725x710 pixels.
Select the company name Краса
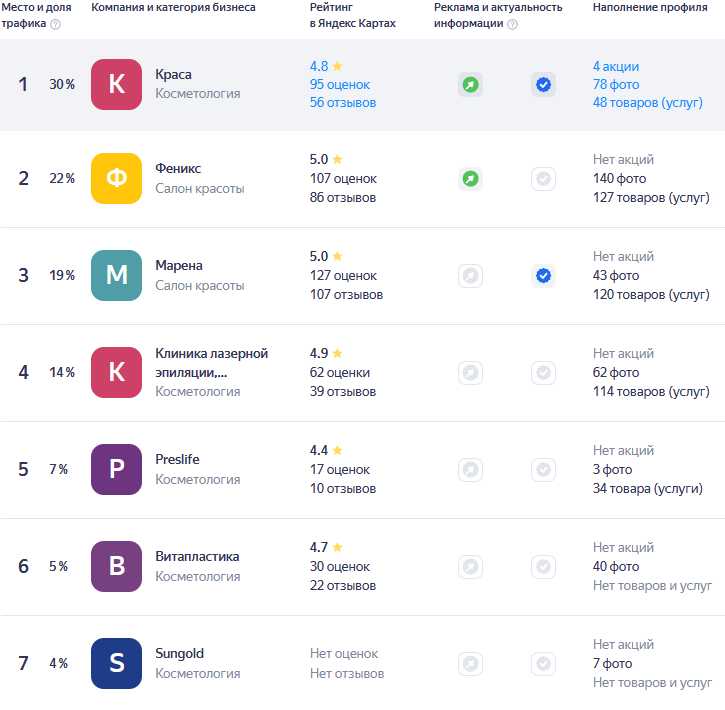(173, 74)
